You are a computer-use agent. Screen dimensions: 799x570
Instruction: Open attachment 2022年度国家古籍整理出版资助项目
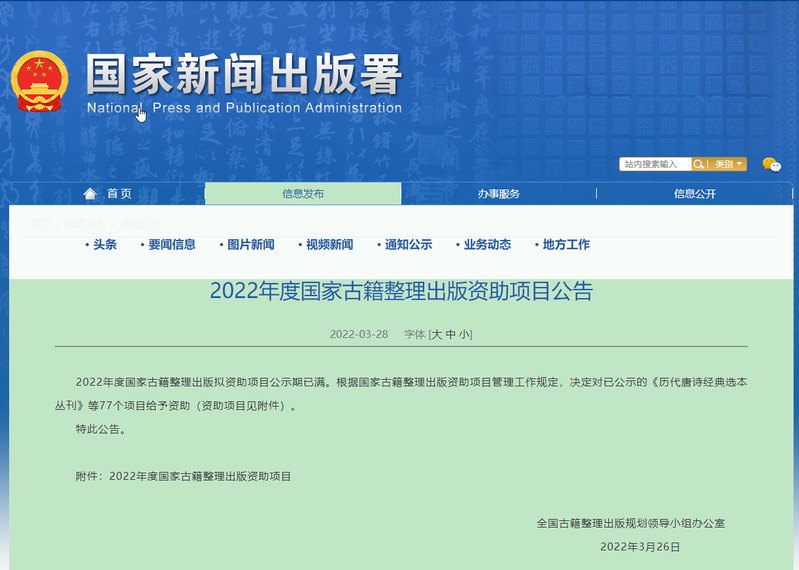(200, 477)
